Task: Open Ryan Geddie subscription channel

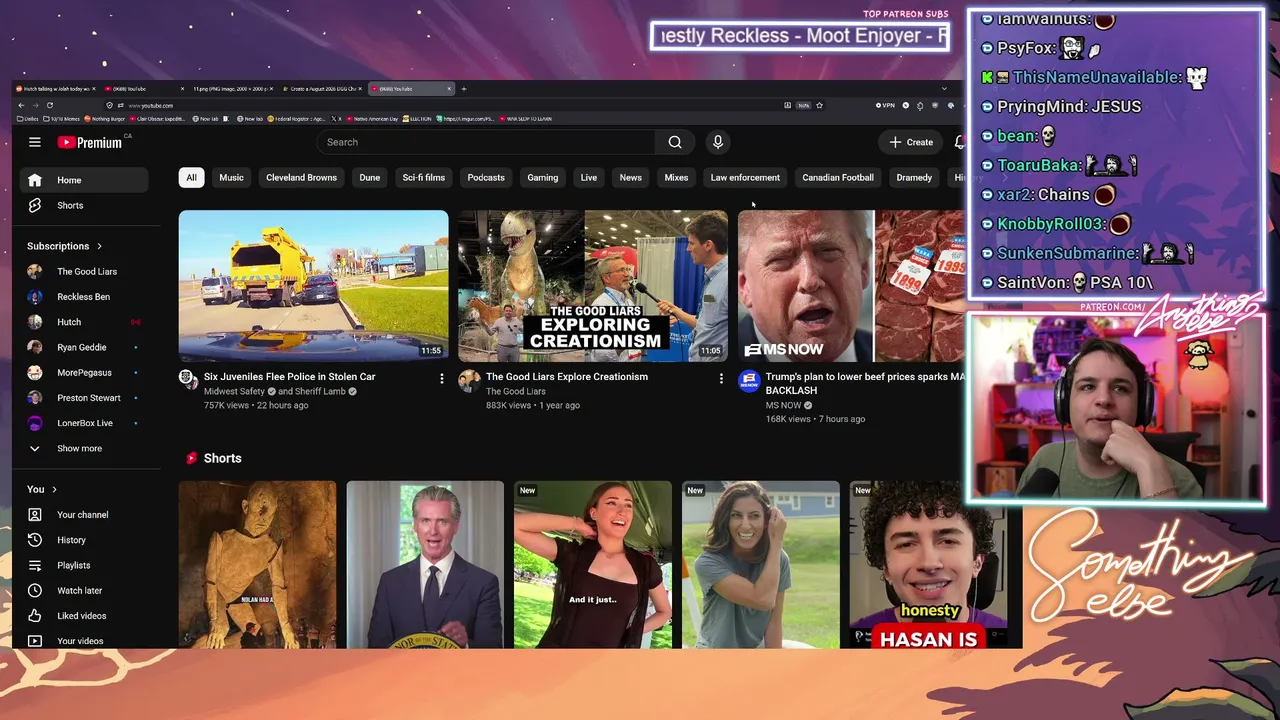Action: [84, 347]
